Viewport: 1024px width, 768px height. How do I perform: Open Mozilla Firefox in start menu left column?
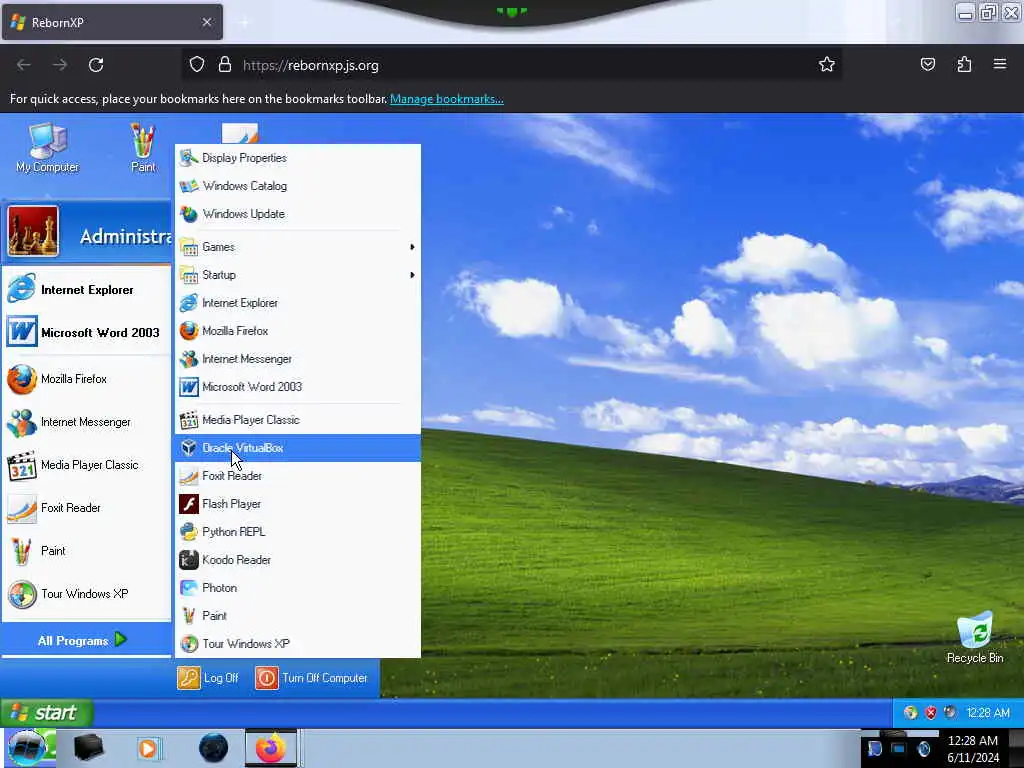(86, 379)
